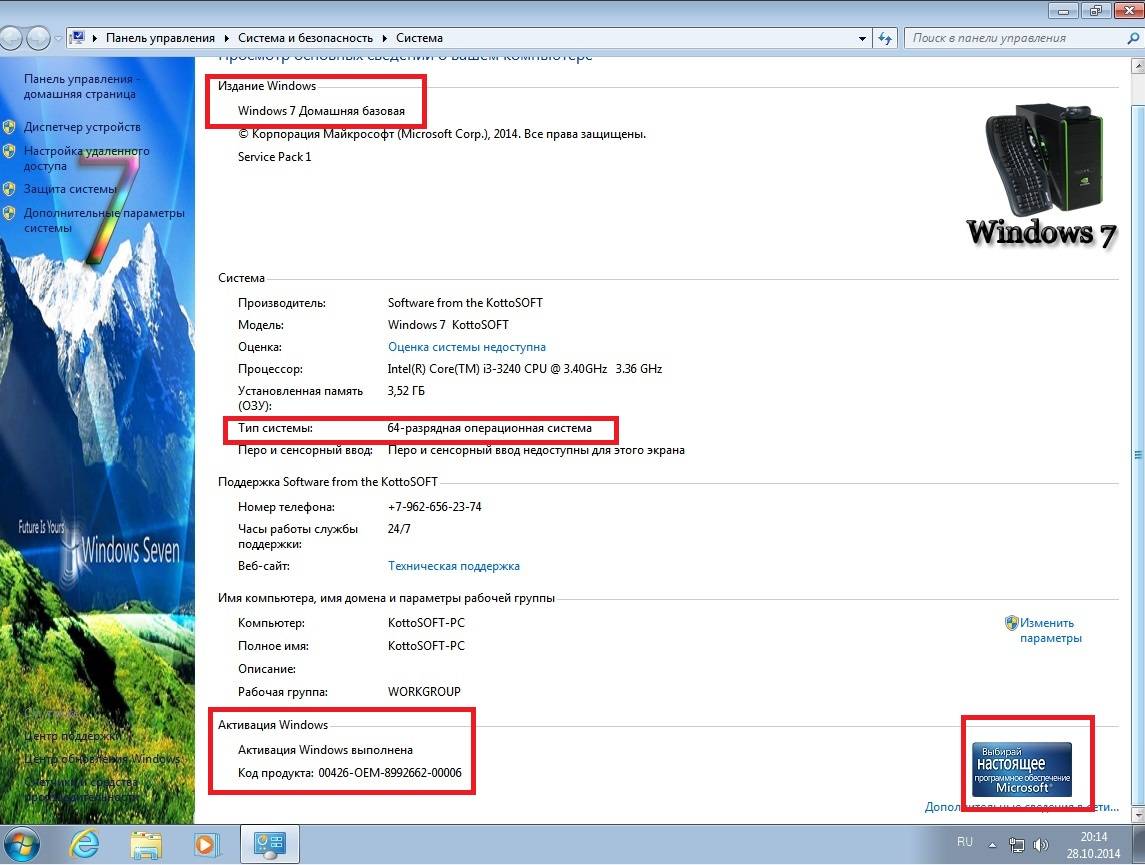This screenshot has width=1145, height=865.
Task: Select the Intel Core i3-3240 processor text
Action: [525, 369]
